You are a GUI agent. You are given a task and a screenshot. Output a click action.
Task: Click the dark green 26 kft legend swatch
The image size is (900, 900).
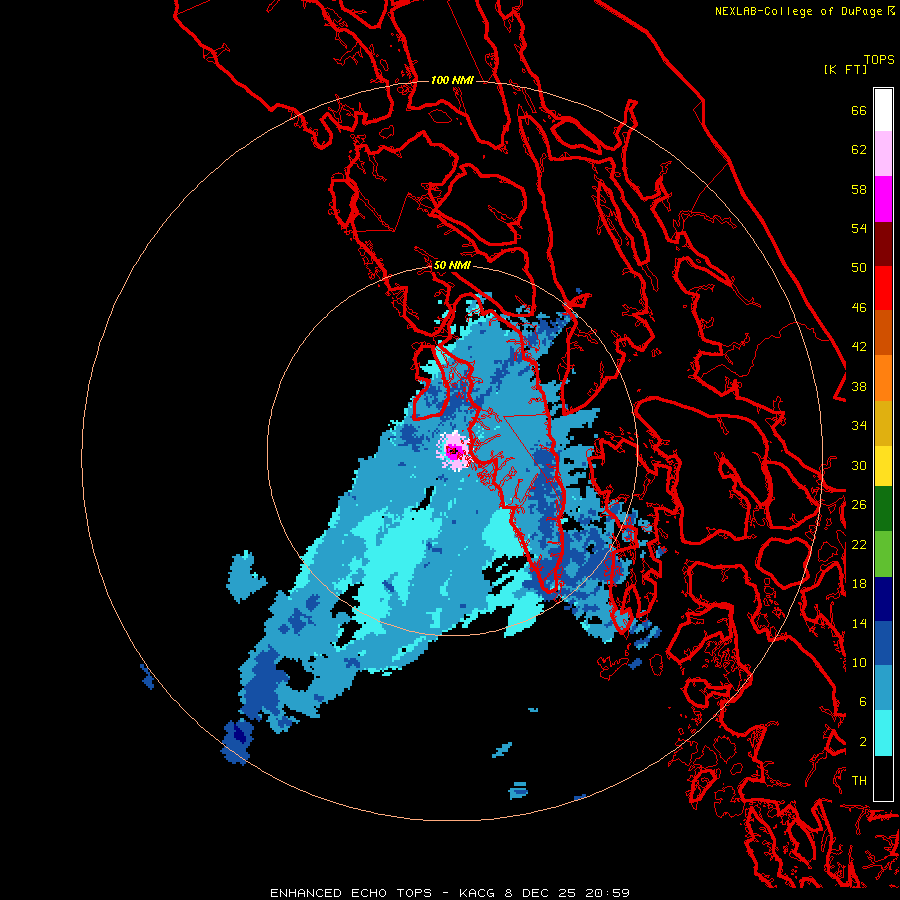883,509
